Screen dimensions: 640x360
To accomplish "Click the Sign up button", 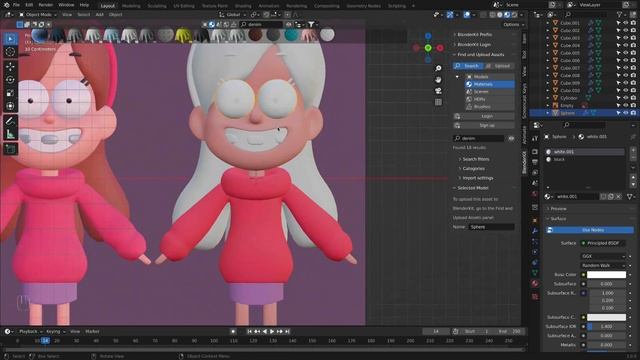I will pos(484,125).
